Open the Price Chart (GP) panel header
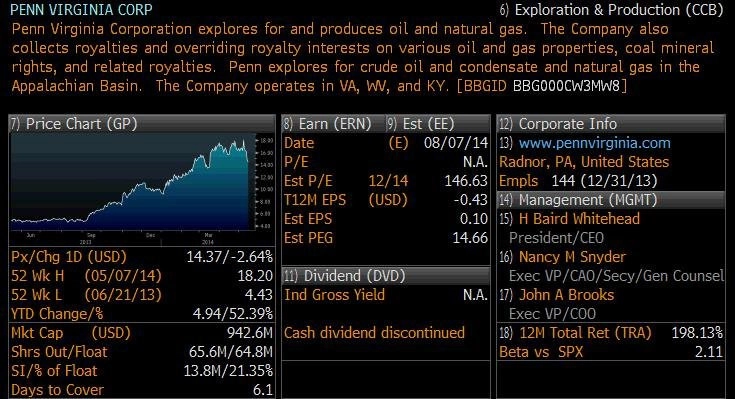The height and width of the screenshot is (399, 735). click(142, 124)
